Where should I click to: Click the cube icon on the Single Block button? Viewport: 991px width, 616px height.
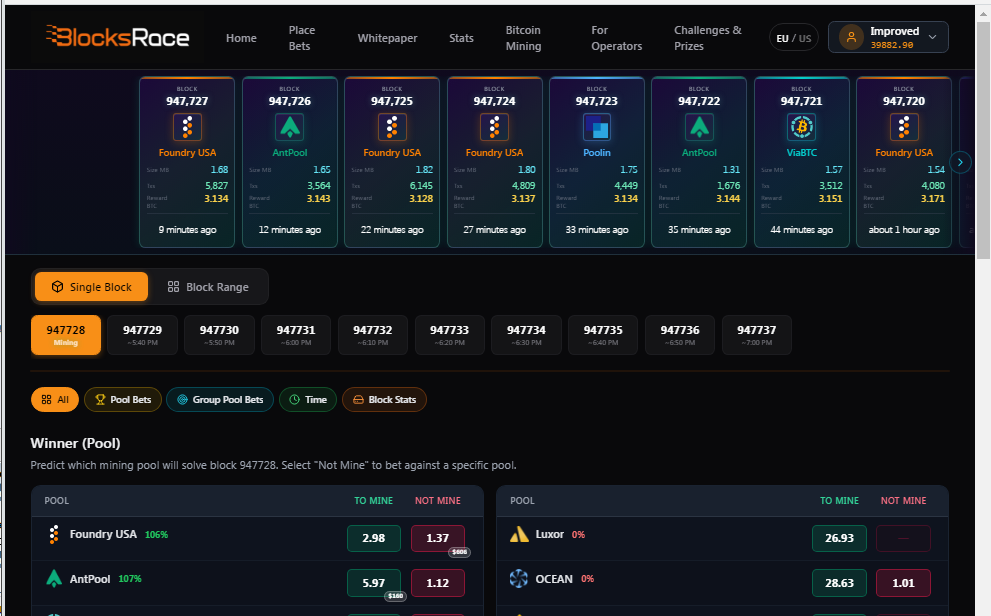pyautogui.click(x=57, y=287)
